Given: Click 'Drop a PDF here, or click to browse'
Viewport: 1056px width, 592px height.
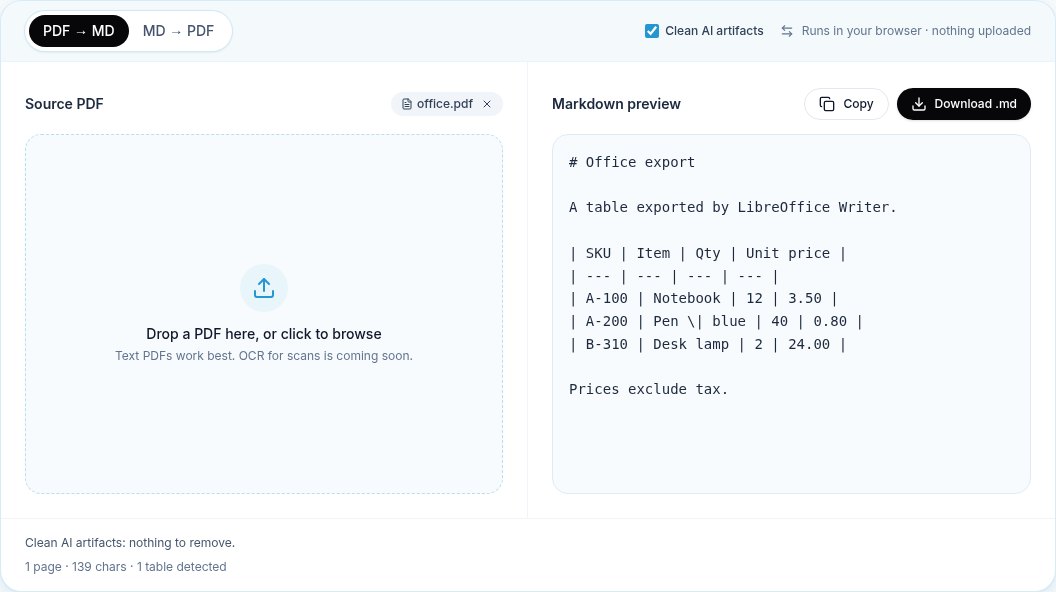Looking at the screenshot, I should (x=264, y=334).
